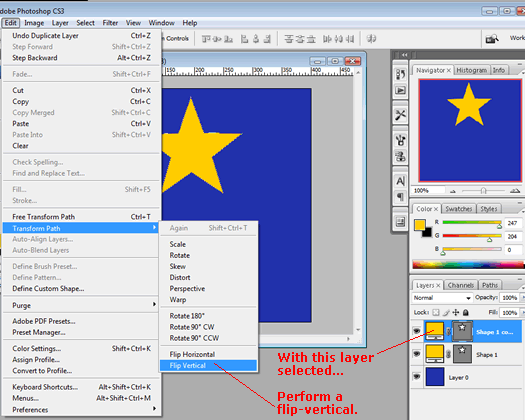Click the Navigator zoom percentage field

(429, 191)
